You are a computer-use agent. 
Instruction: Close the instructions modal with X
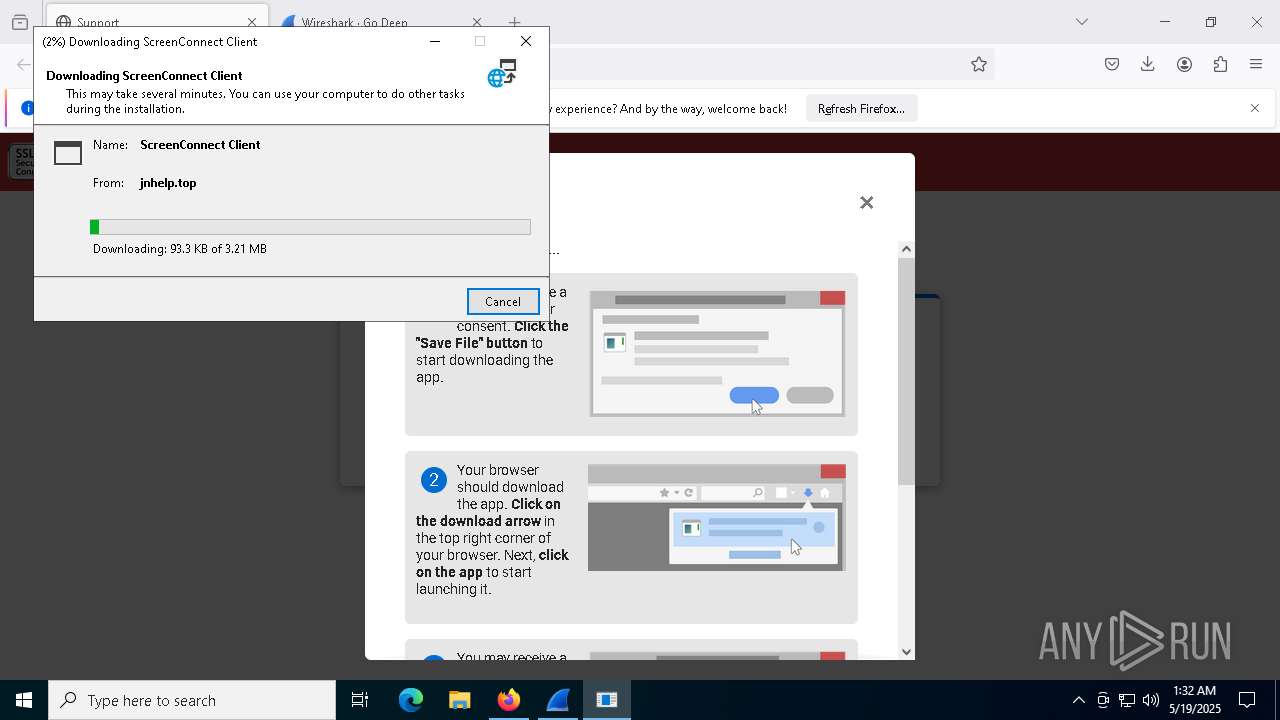pyautogui.click(x=867, y=203)
